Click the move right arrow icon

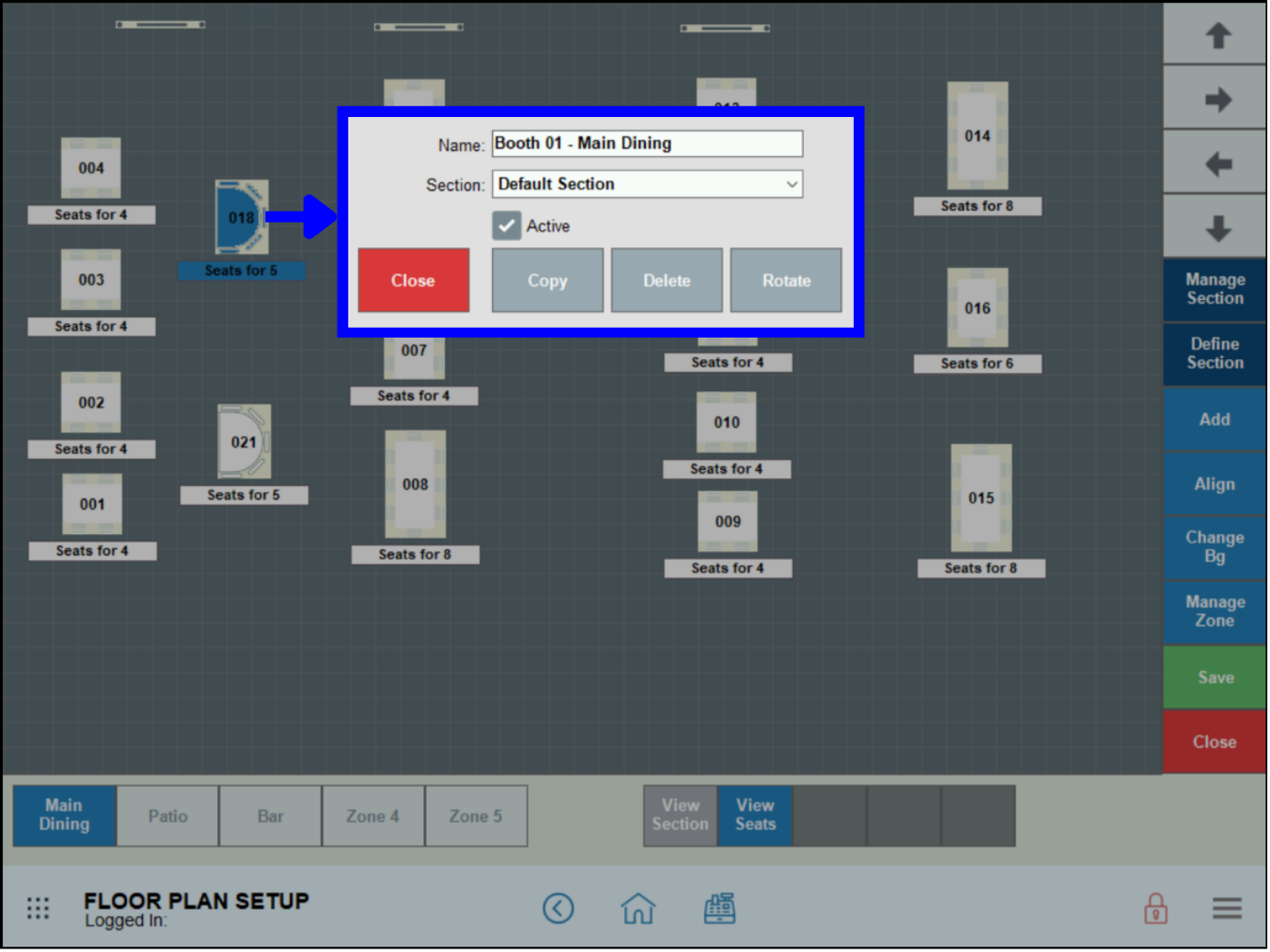1215,98
